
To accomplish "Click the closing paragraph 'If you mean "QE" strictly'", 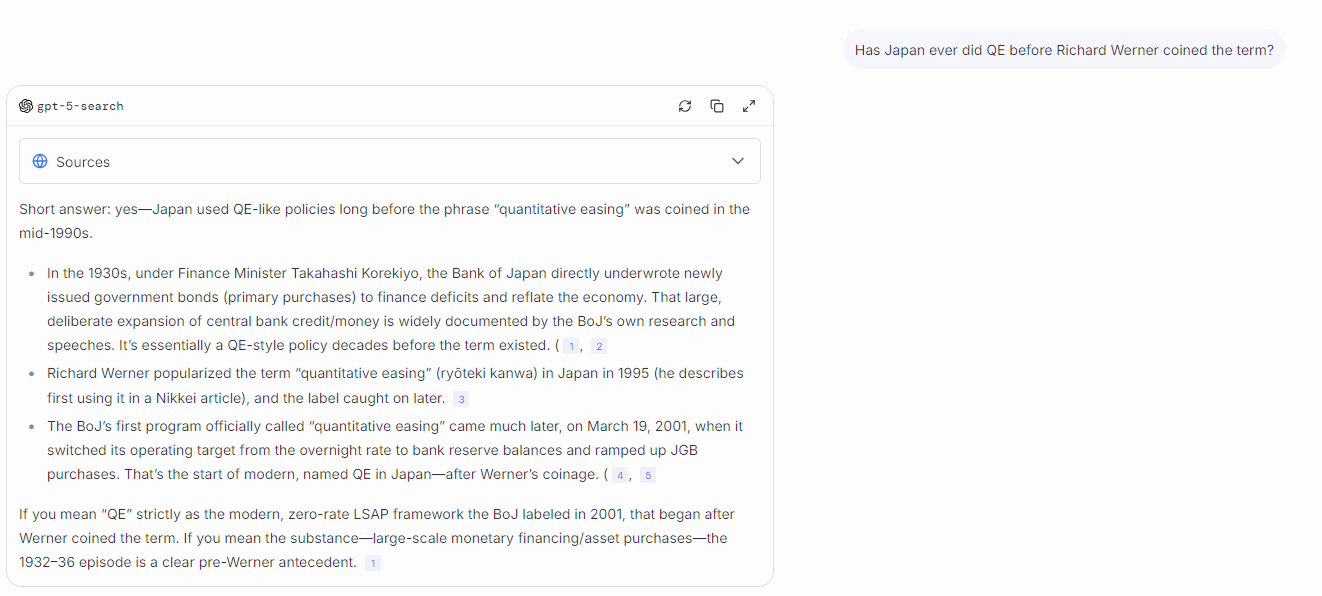I will pyautogui.click(x=378, y=538).
